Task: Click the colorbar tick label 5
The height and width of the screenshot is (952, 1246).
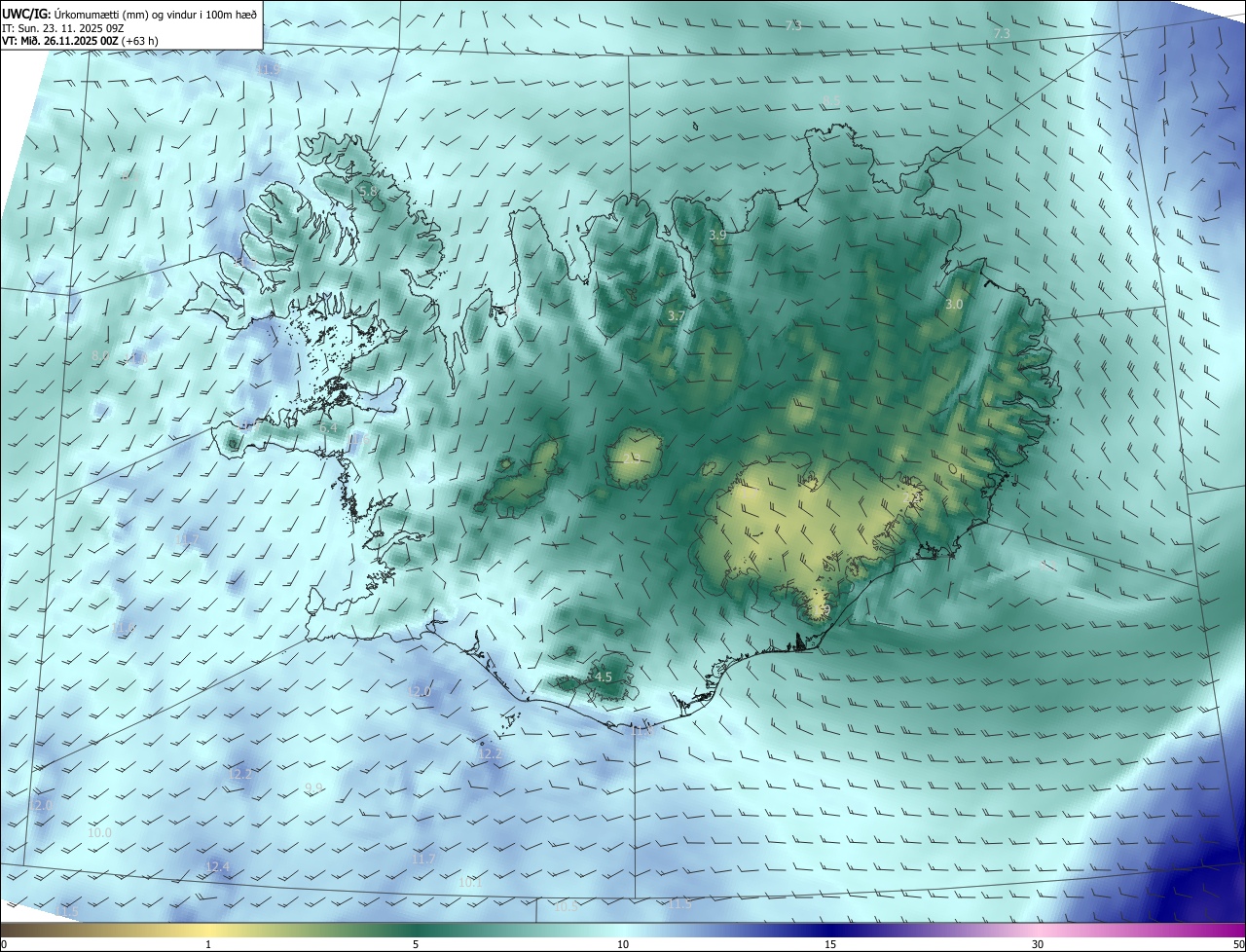Action: (416, 944)
